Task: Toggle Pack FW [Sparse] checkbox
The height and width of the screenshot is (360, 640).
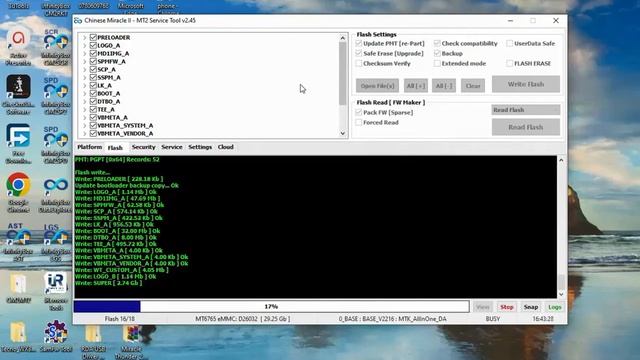Action: pos(359,112)
